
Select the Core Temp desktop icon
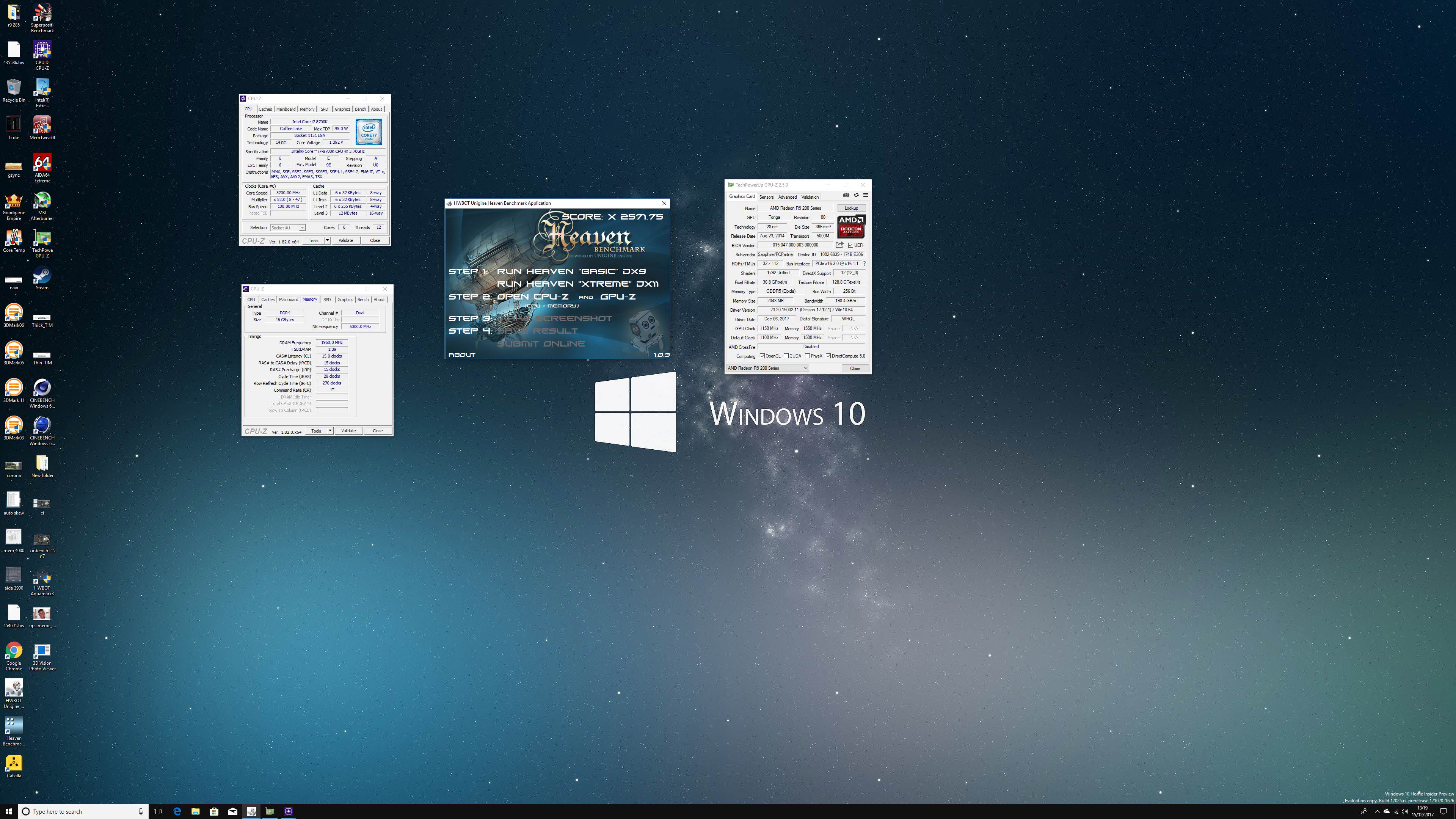click(14, 241)
